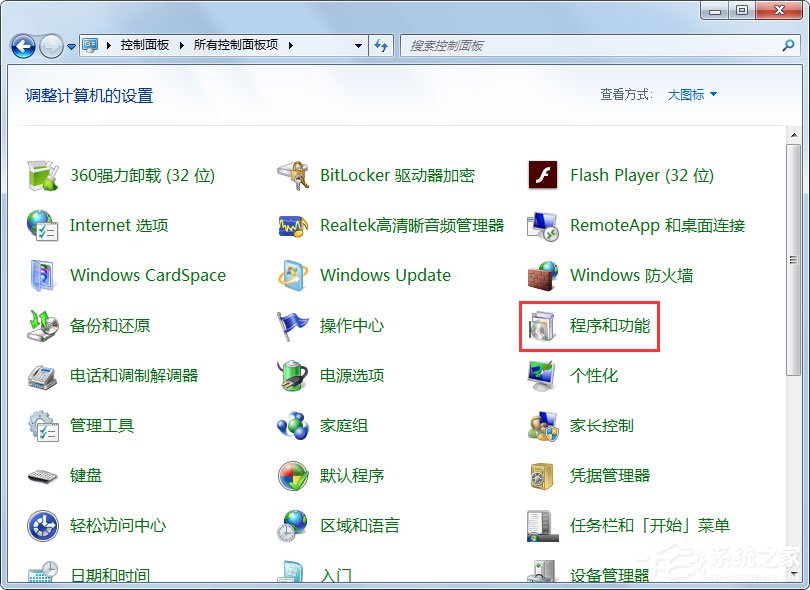810x590 pixels.
Task: Click the back navigation button
Action: pos(22,45)
